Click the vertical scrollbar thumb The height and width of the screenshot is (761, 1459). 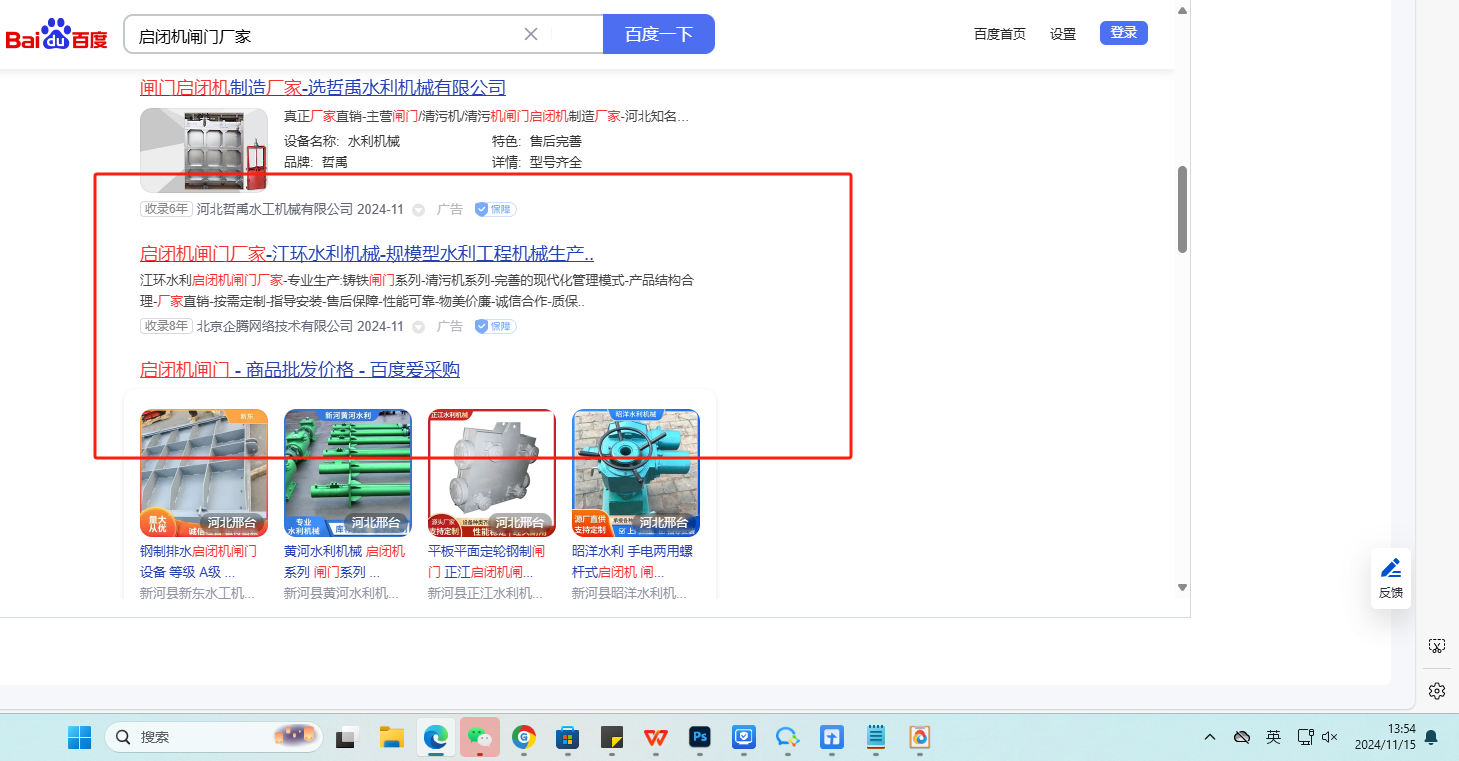[1182, 209]
